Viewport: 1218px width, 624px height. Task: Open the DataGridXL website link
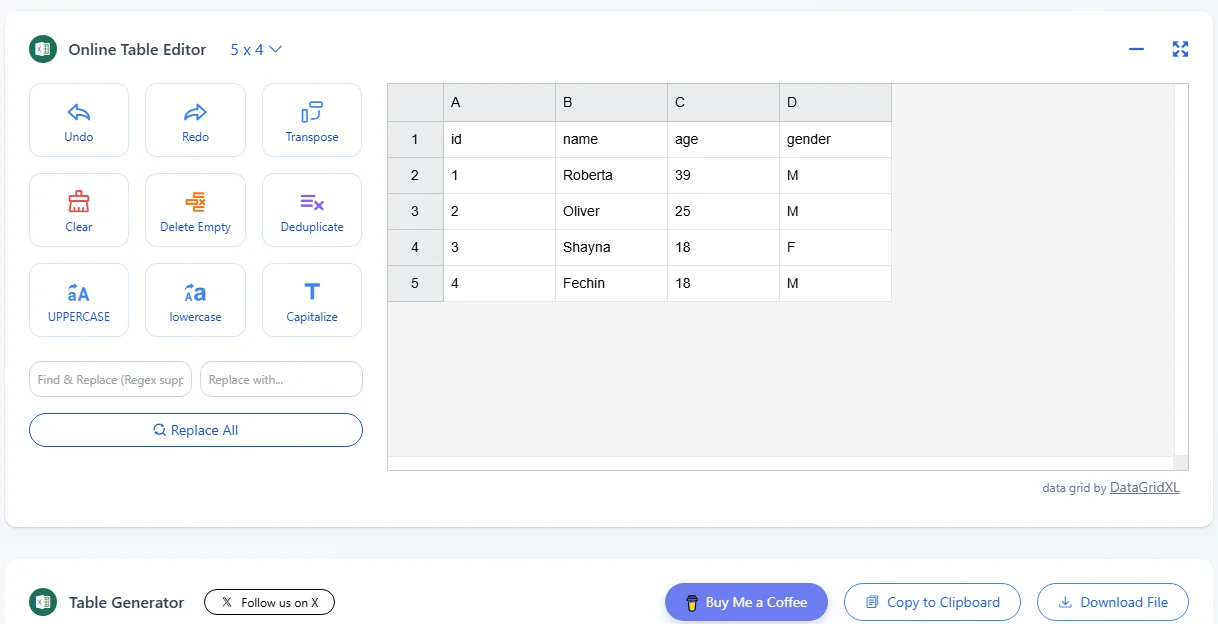1144,487
